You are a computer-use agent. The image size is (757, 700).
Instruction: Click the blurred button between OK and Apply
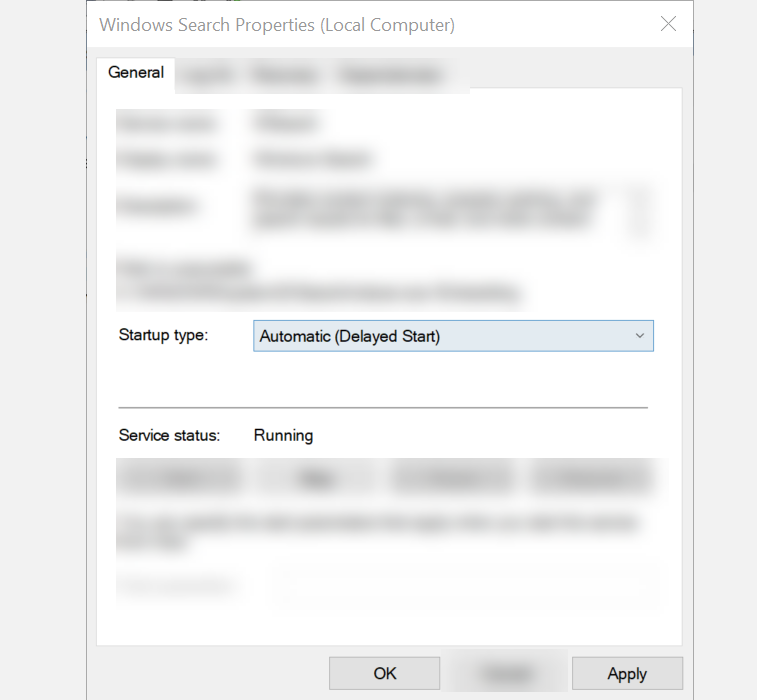(505, 673)
